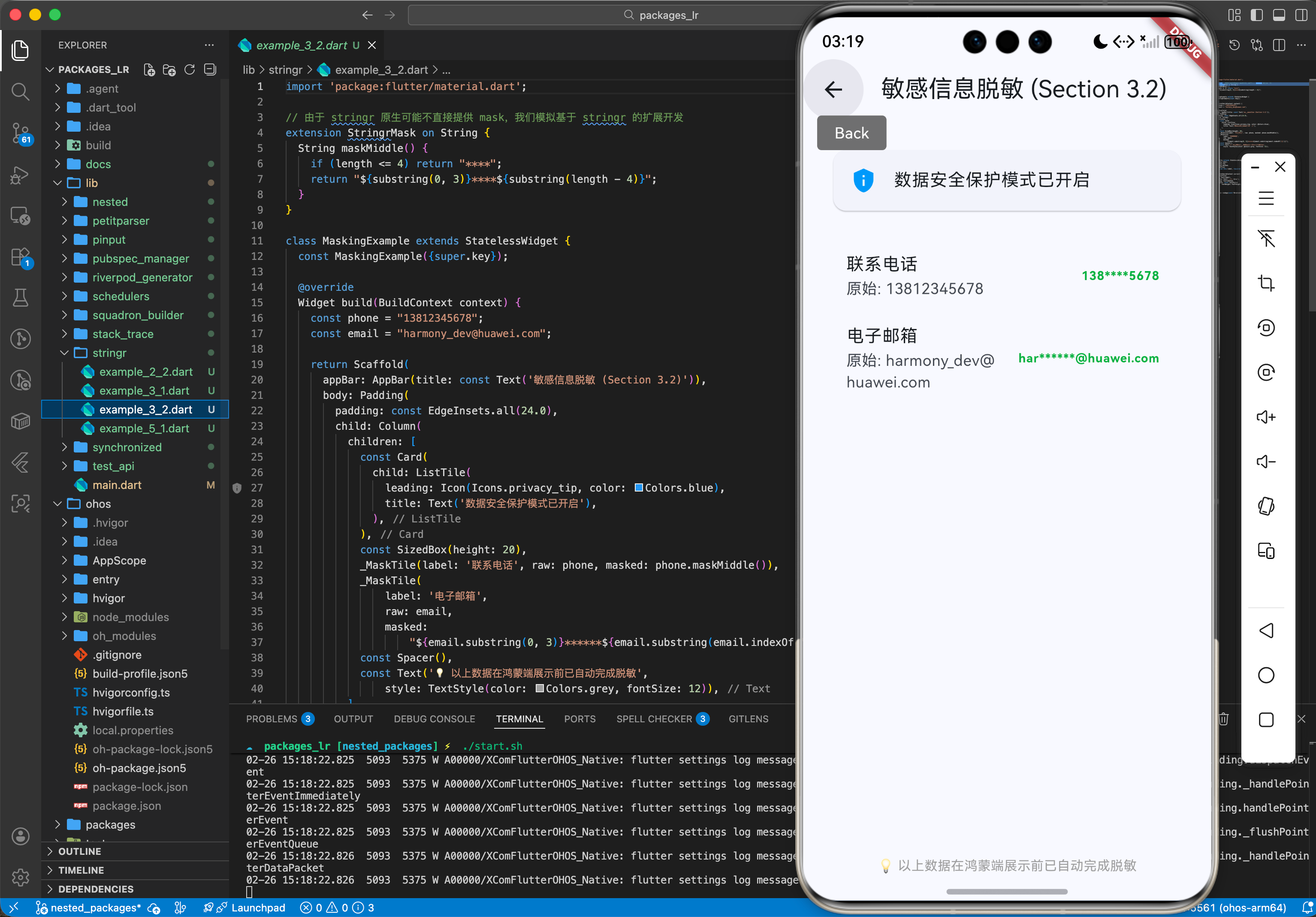Open Explorer more actions ellipsis
1316x917 pixels.
pos(209,45)
